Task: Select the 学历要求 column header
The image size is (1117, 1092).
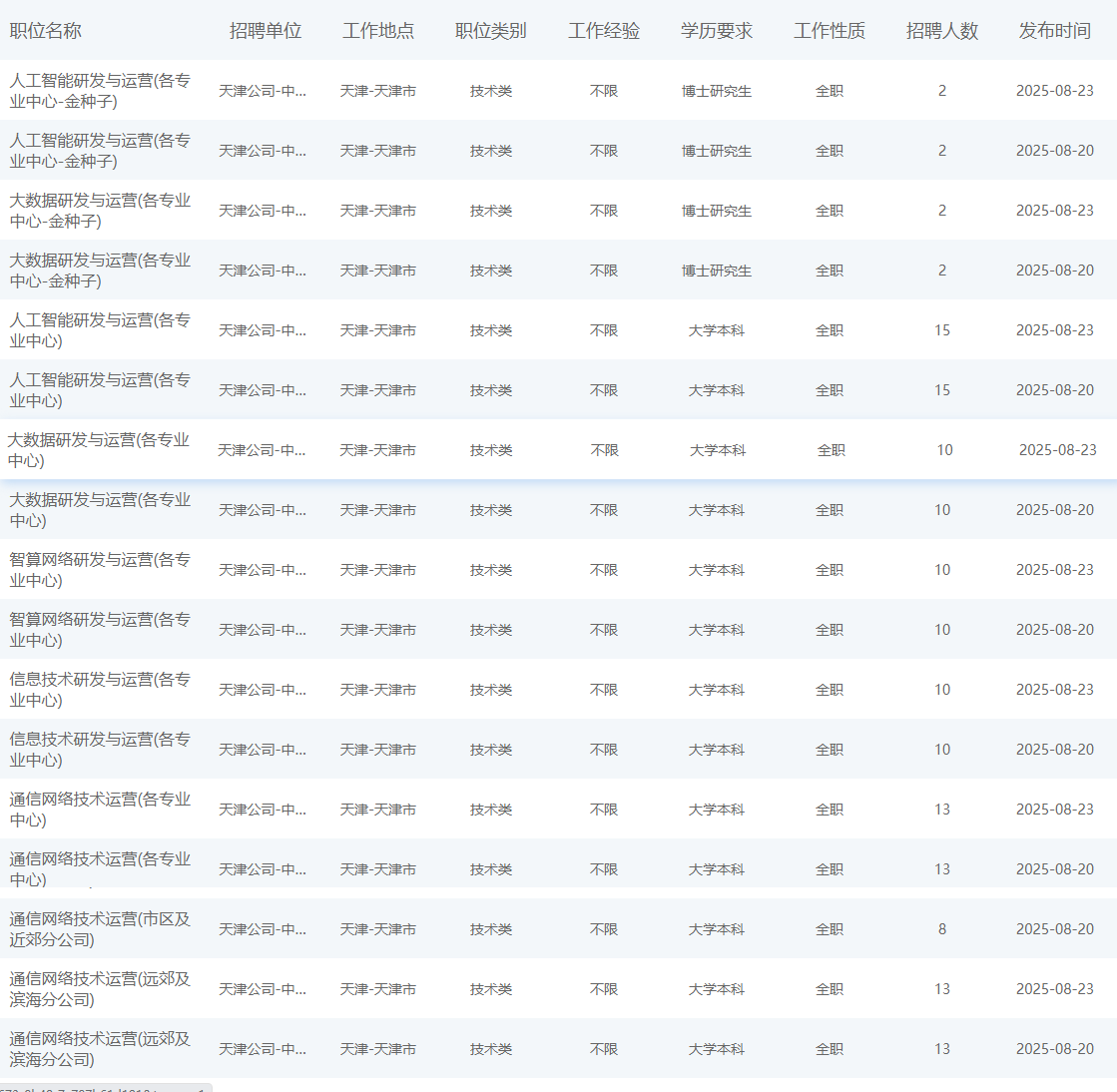Action: [716, 31]
